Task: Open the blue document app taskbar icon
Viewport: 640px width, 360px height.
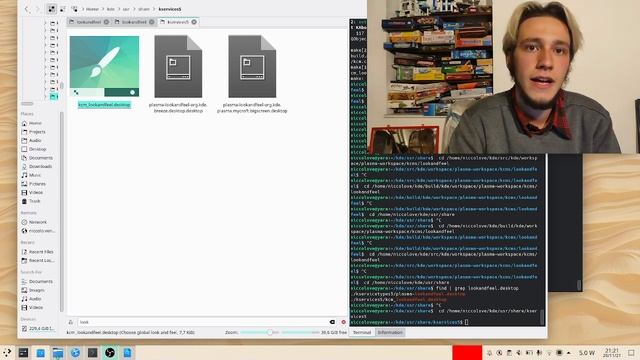Action: click(127, 353)
